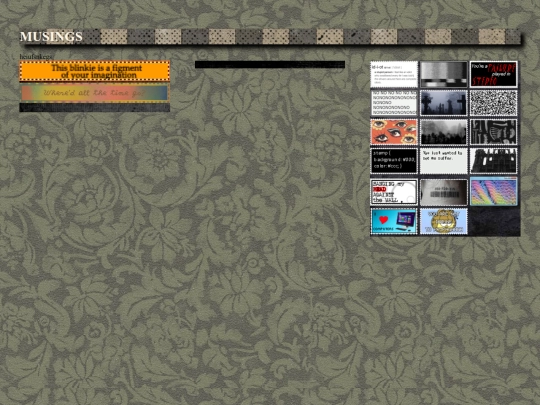Click the 'I heart computers' stamp

tap(394, 221)
